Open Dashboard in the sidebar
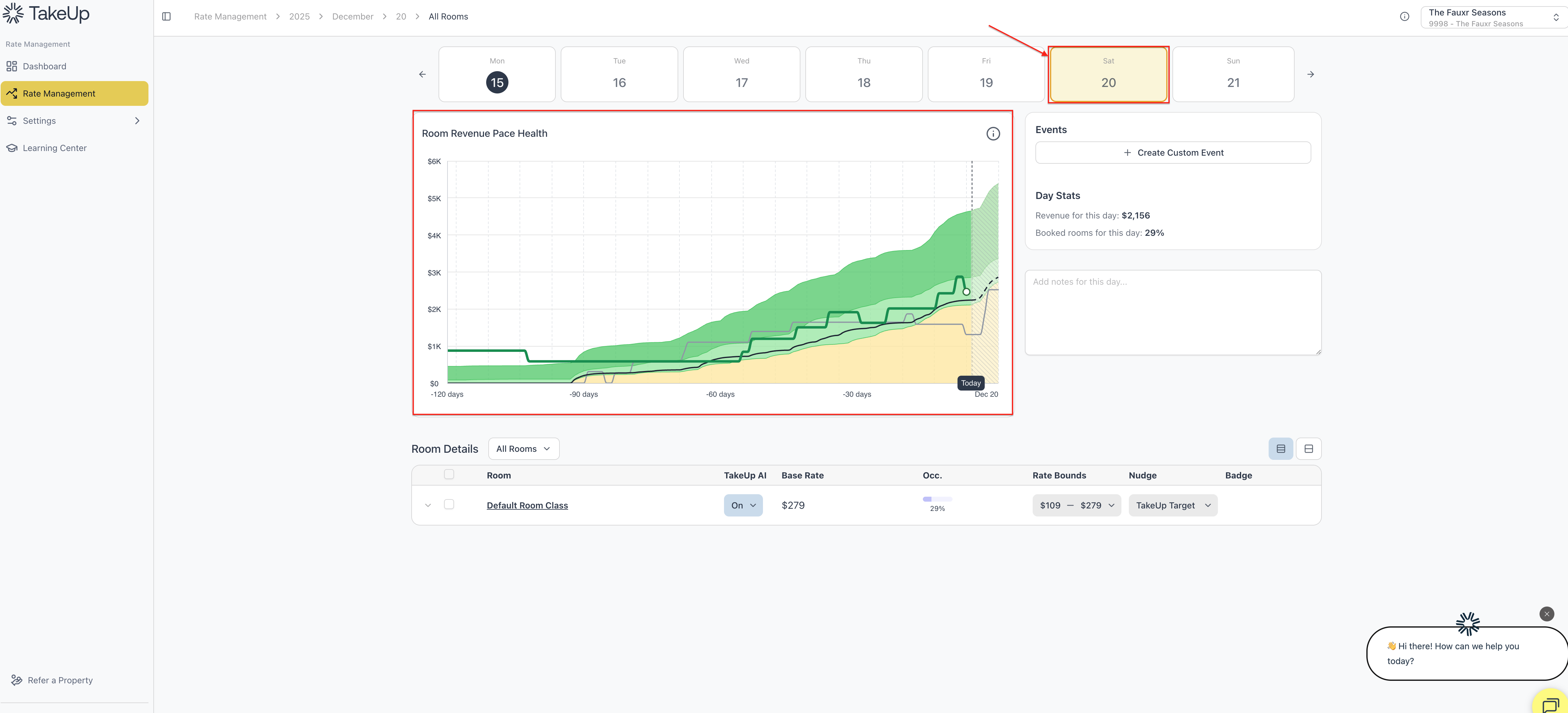 (44, 66)
